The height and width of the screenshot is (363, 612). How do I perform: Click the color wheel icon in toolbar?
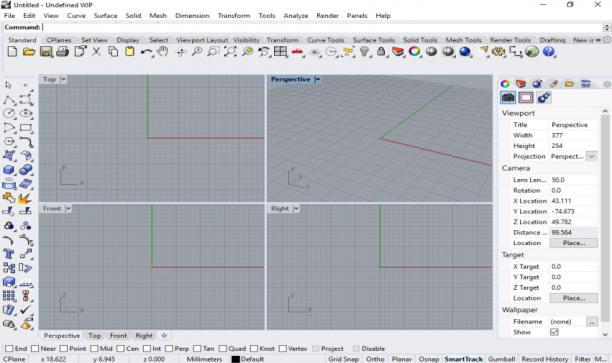[x=414, y=52]
